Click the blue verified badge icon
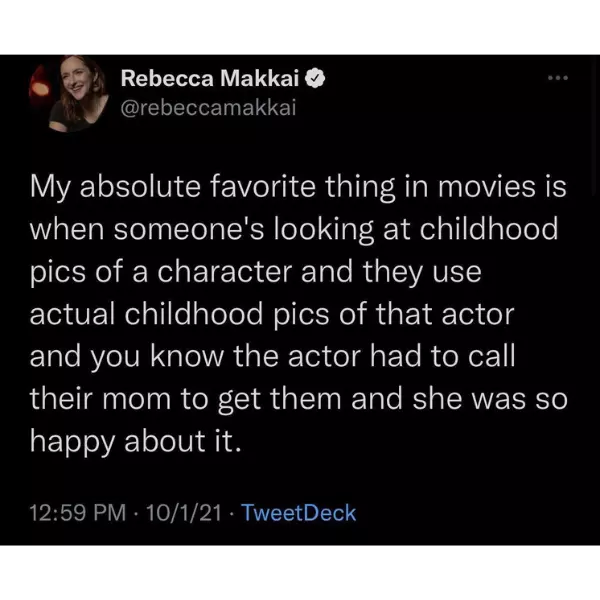600x600 pixels. [x=314, y=79]
